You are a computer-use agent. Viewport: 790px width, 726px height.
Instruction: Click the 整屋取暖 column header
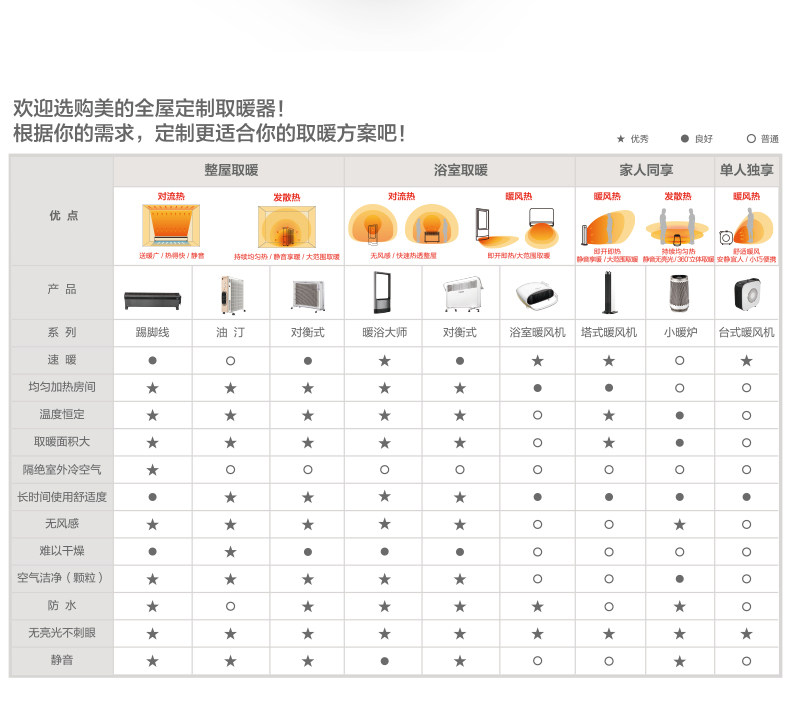coord(231,170)
